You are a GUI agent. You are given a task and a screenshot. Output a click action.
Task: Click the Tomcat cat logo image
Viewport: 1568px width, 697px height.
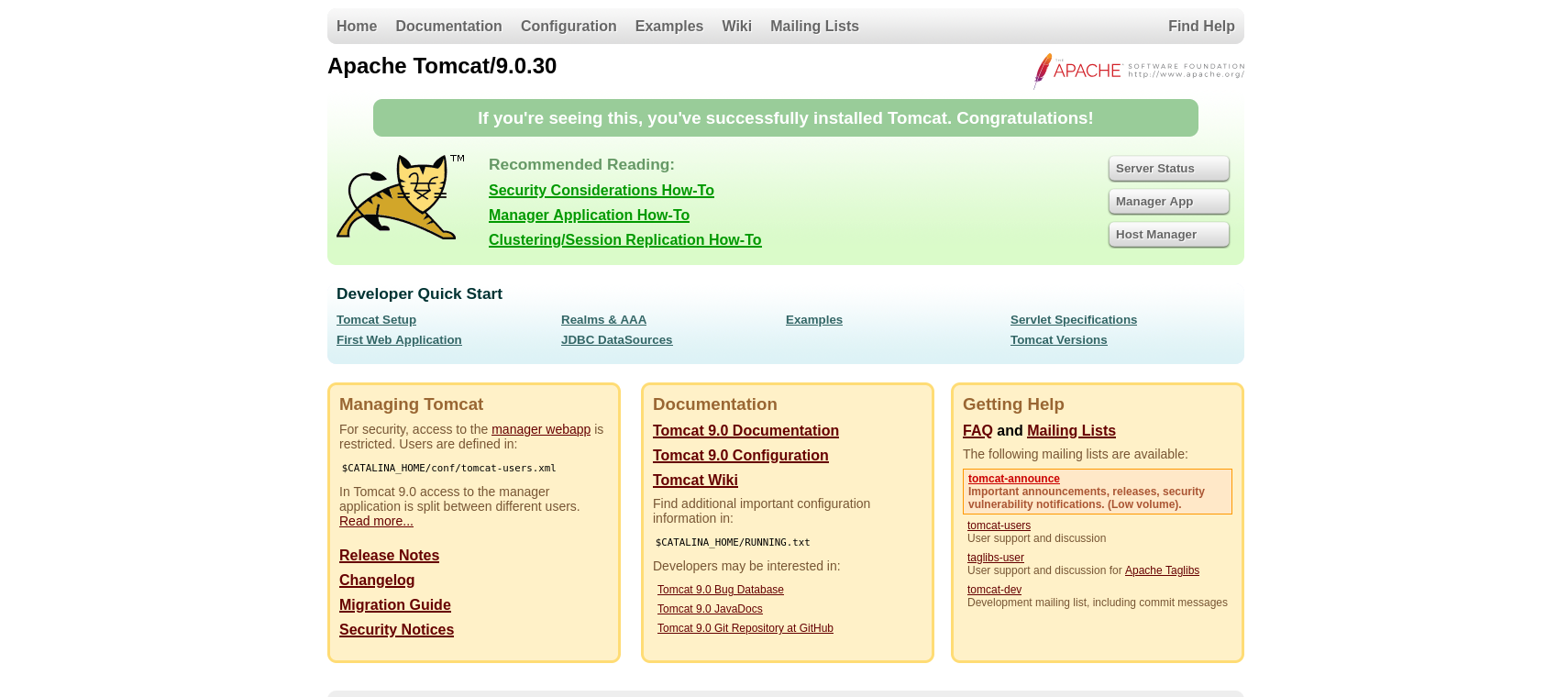[x=401, y=197]
